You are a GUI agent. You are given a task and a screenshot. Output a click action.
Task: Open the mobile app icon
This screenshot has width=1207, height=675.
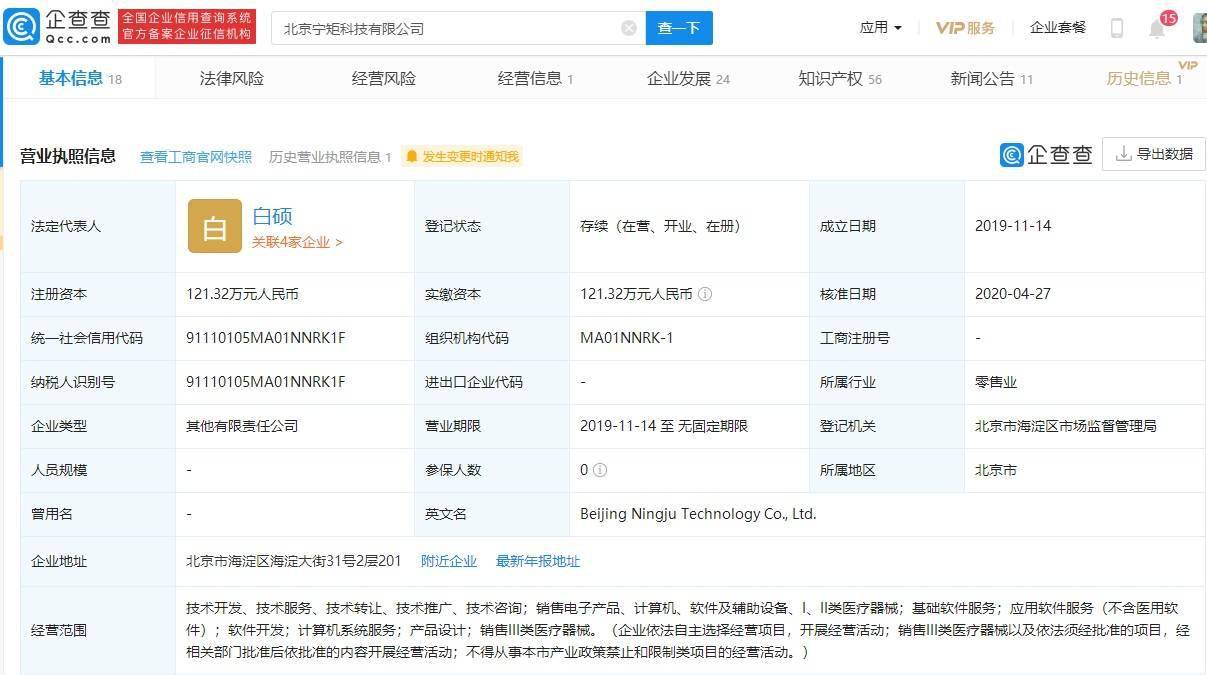[x=1117, y=28]
